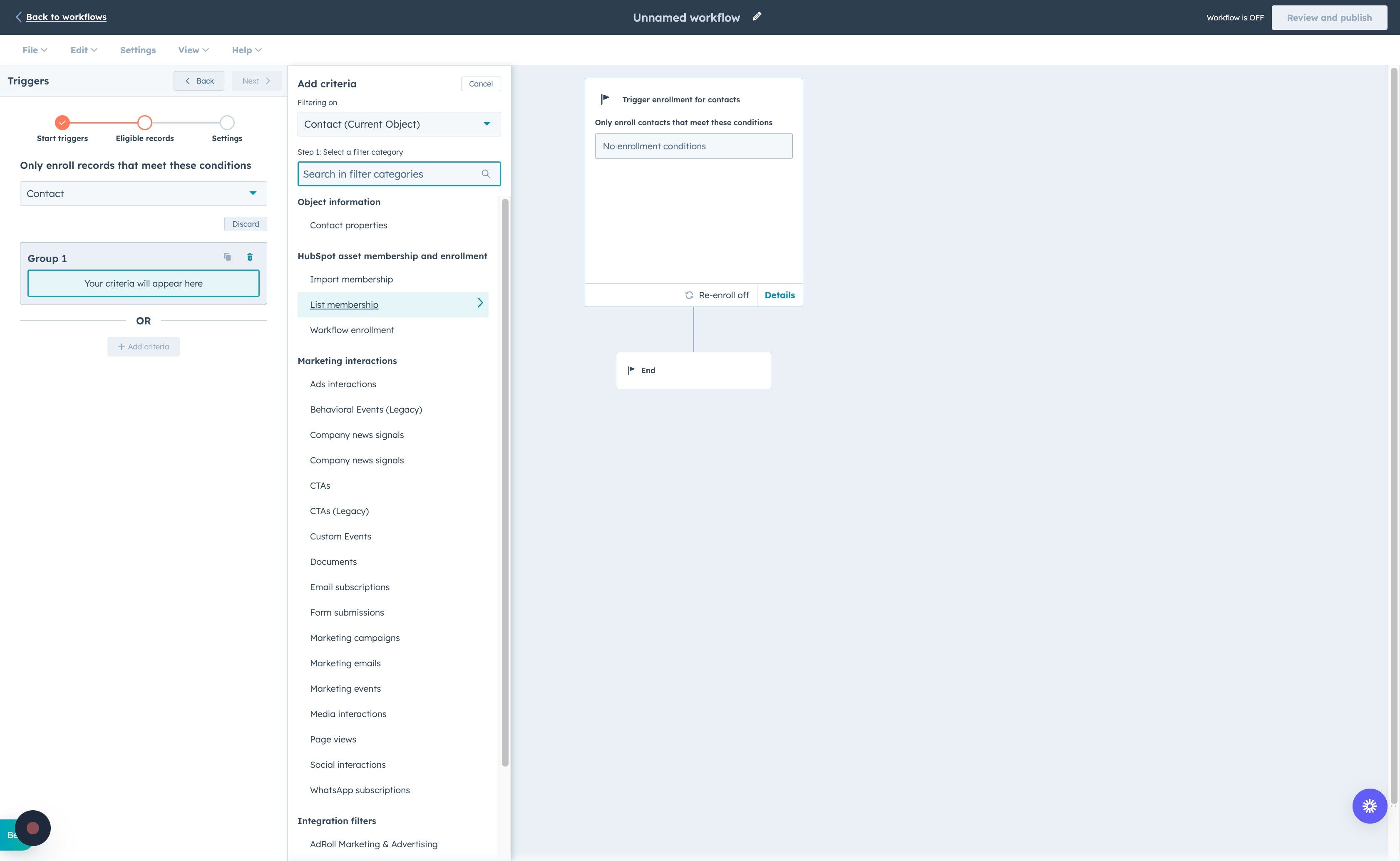Open the purple AI assistant icon

1369,806
